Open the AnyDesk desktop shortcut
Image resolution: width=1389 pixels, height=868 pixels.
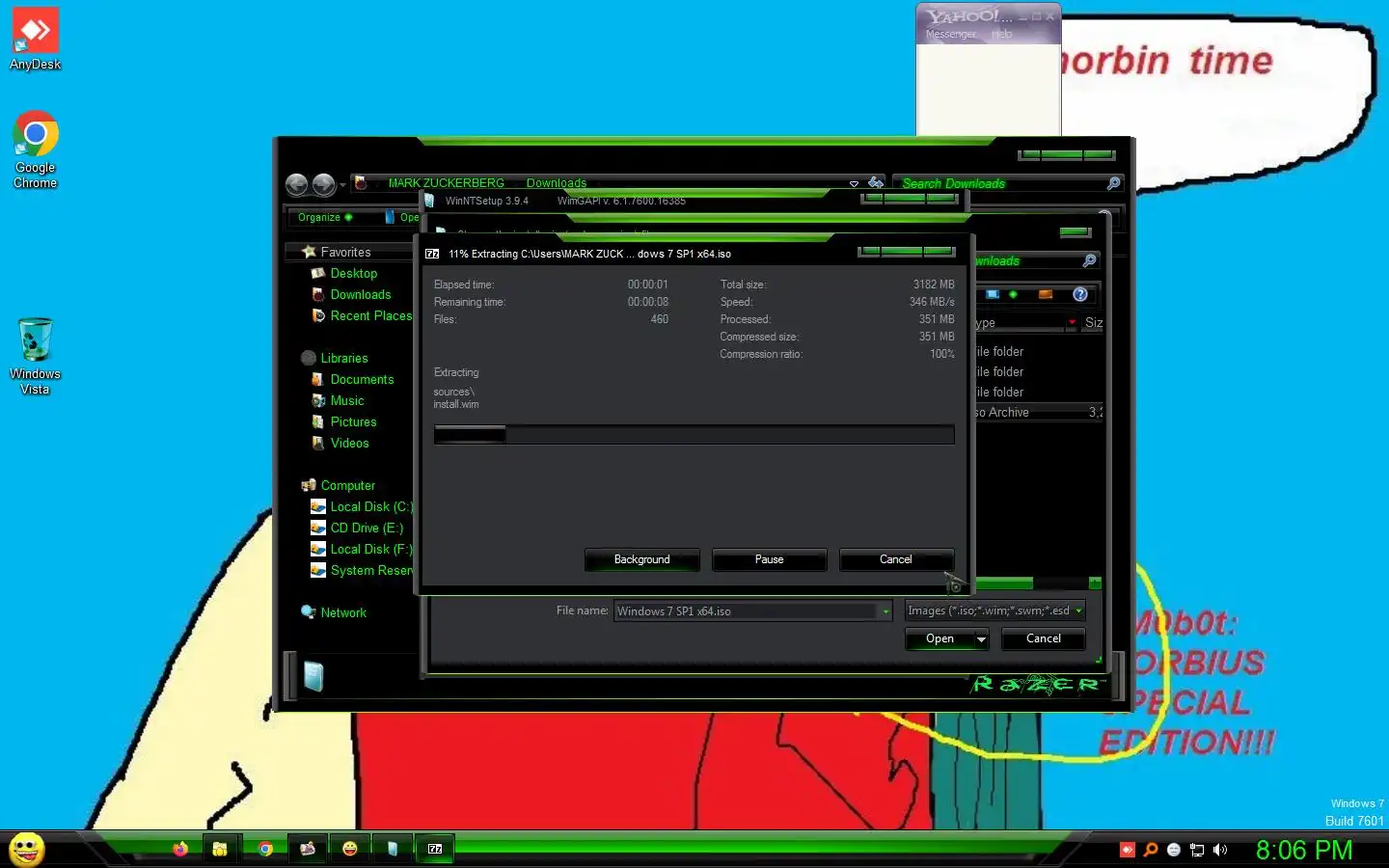pyautogui.click(x=36, y=40)
